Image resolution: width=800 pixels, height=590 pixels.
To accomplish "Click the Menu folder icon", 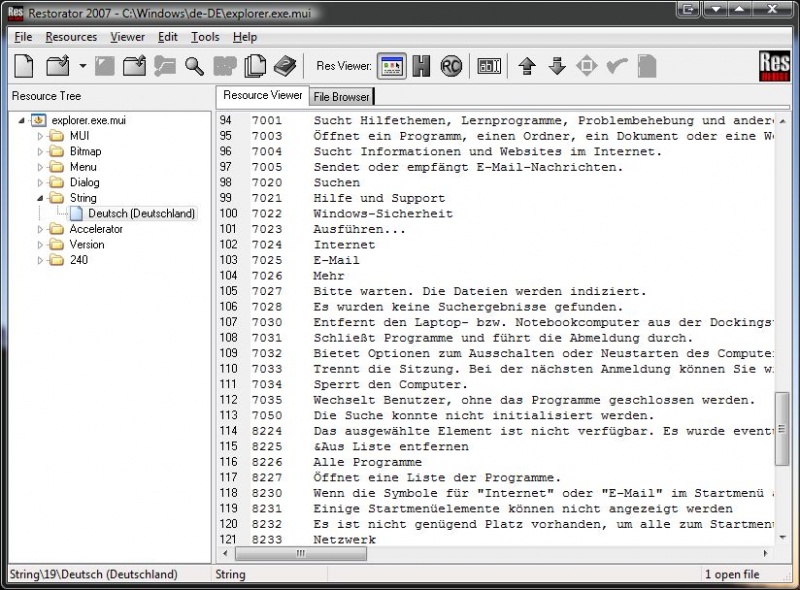I will click(57, 167).
